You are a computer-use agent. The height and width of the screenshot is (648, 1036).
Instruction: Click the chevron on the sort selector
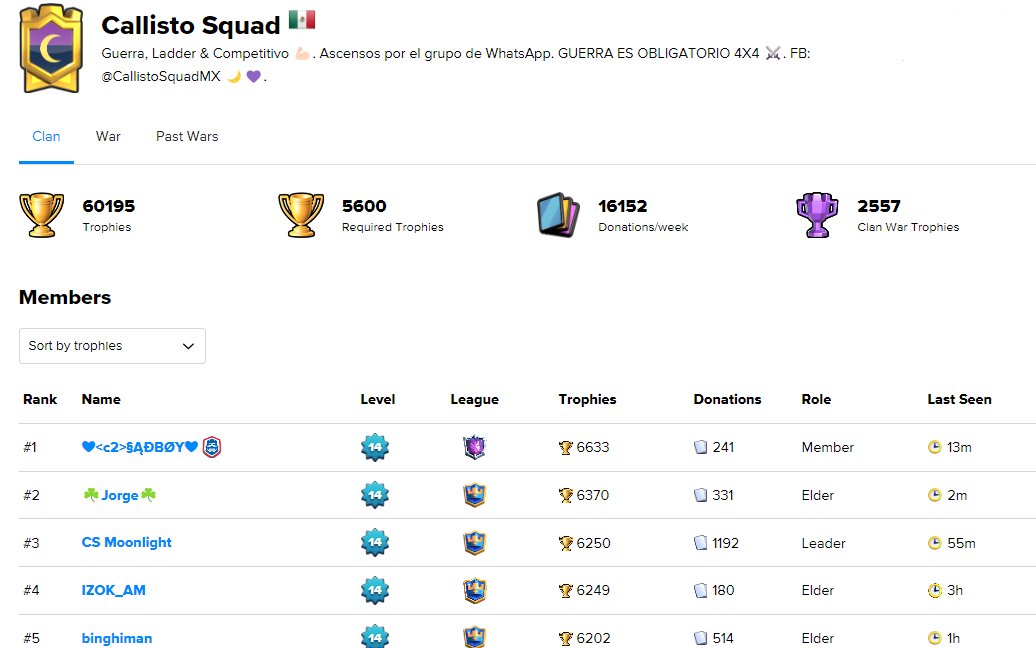(x=188, y=346)
